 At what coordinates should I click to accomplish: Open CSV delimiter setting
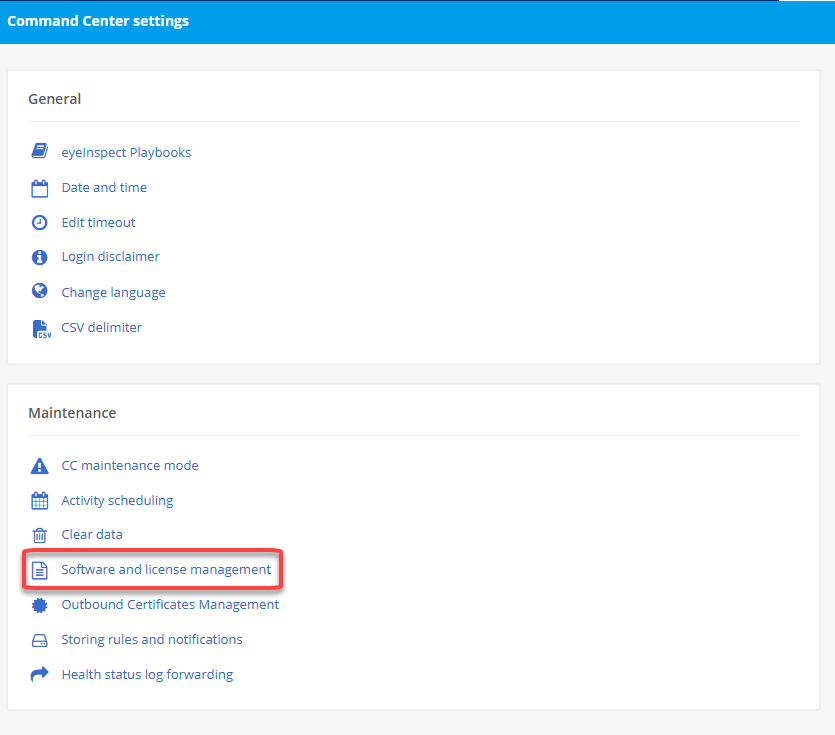click(x=102, y=328)
